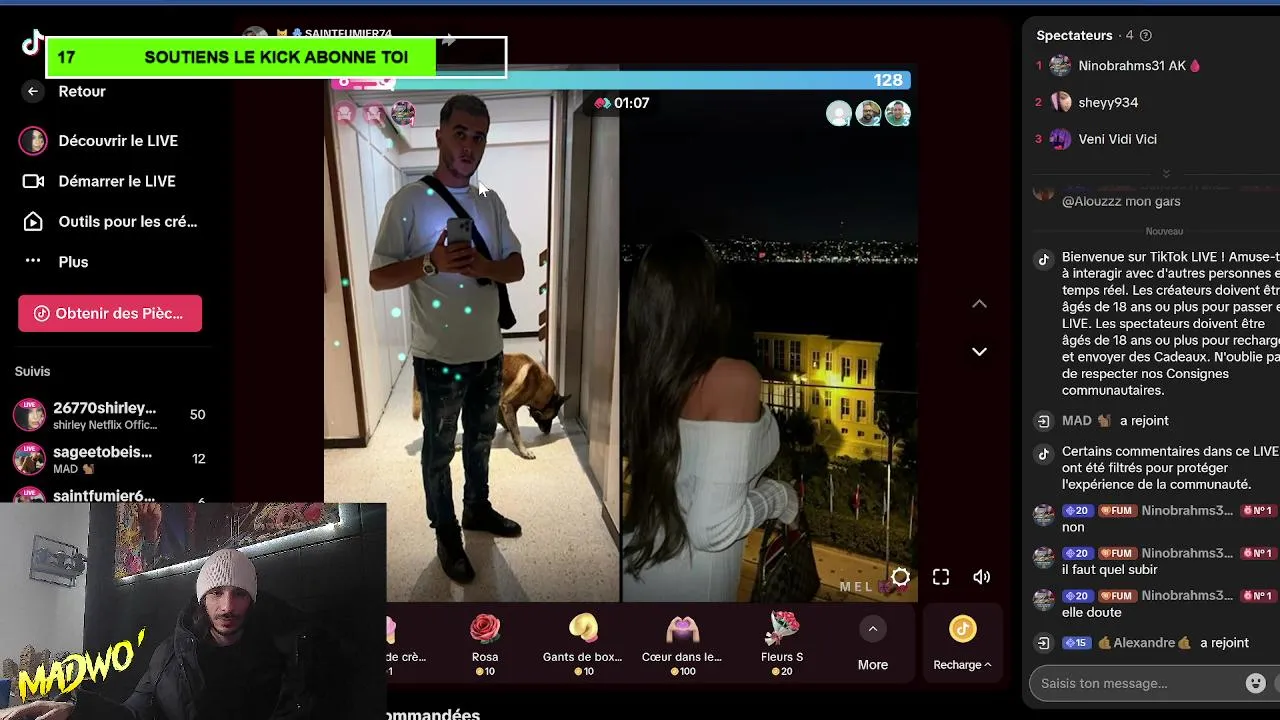
Task: Click the battle score bar showing 128
Action: 622,80
